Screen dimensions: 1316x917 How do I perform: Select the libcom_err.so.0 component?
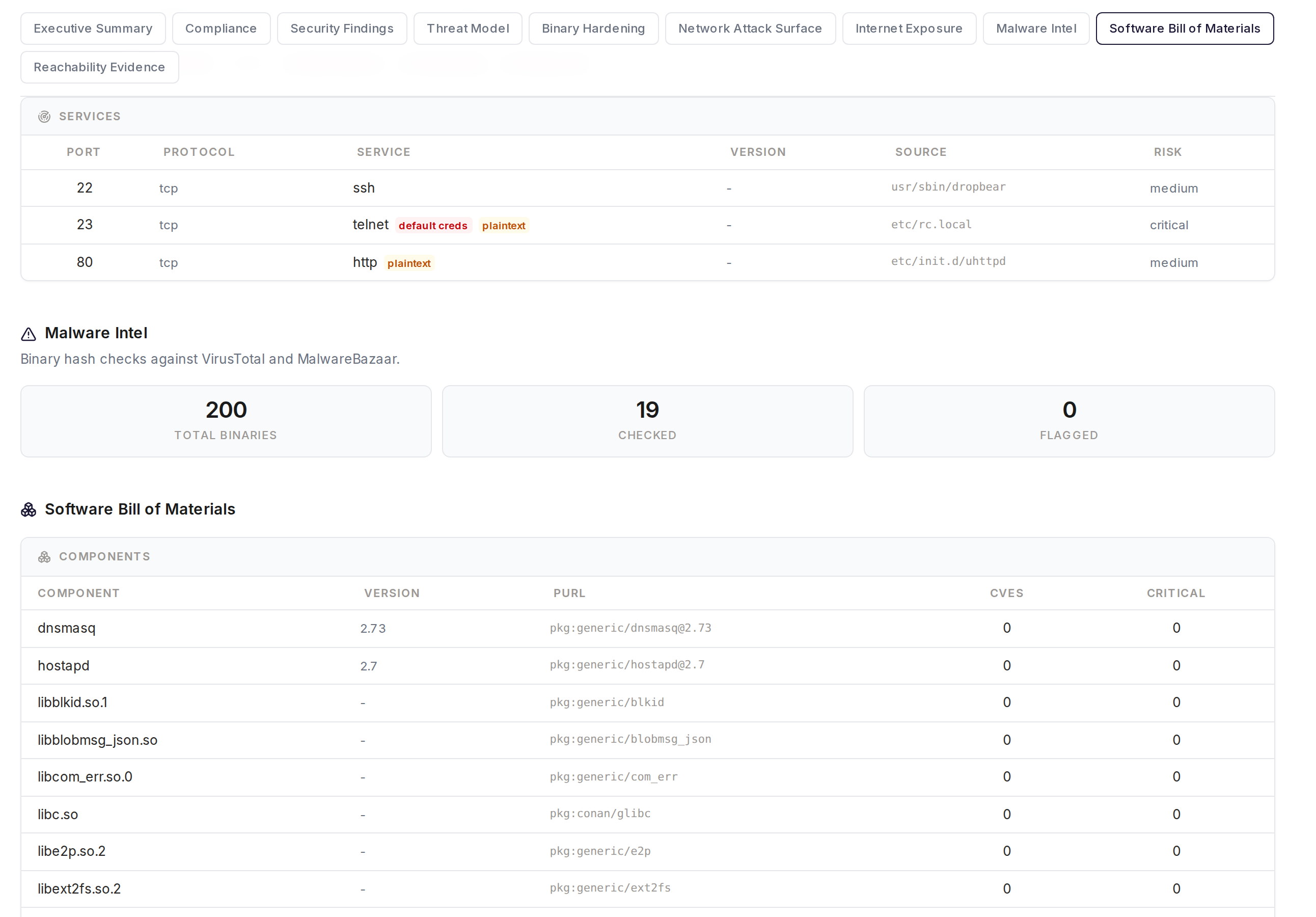point(85,777)
